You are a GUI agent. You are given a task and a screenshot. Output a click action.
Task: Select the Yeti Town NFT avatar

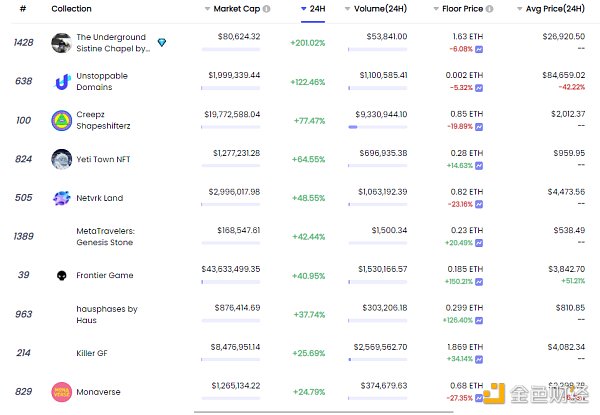pos(61,159)
